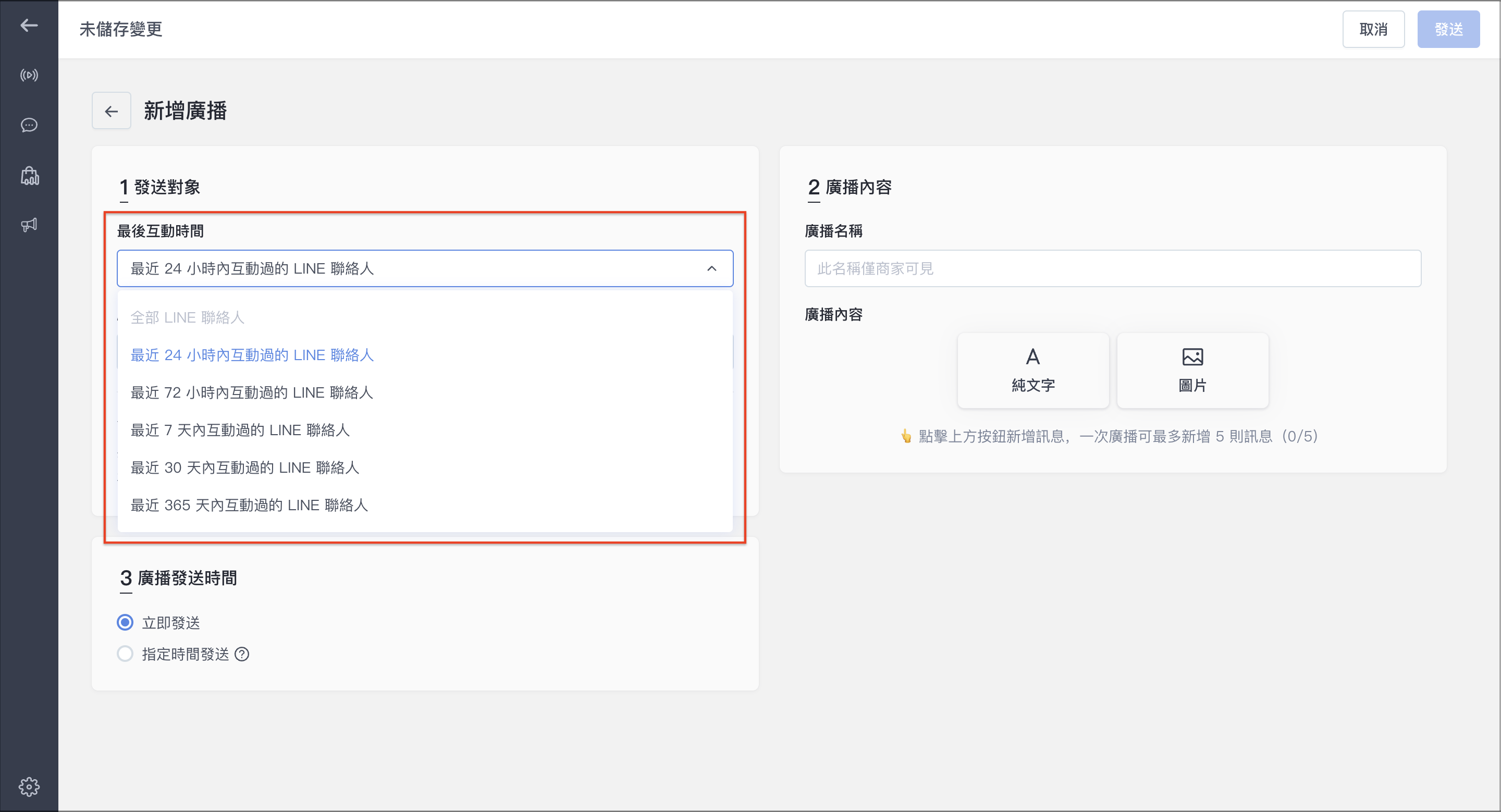Click the 2 廣播內容 section heading
Screen dimensions: 1501x812
coord(850,187)
